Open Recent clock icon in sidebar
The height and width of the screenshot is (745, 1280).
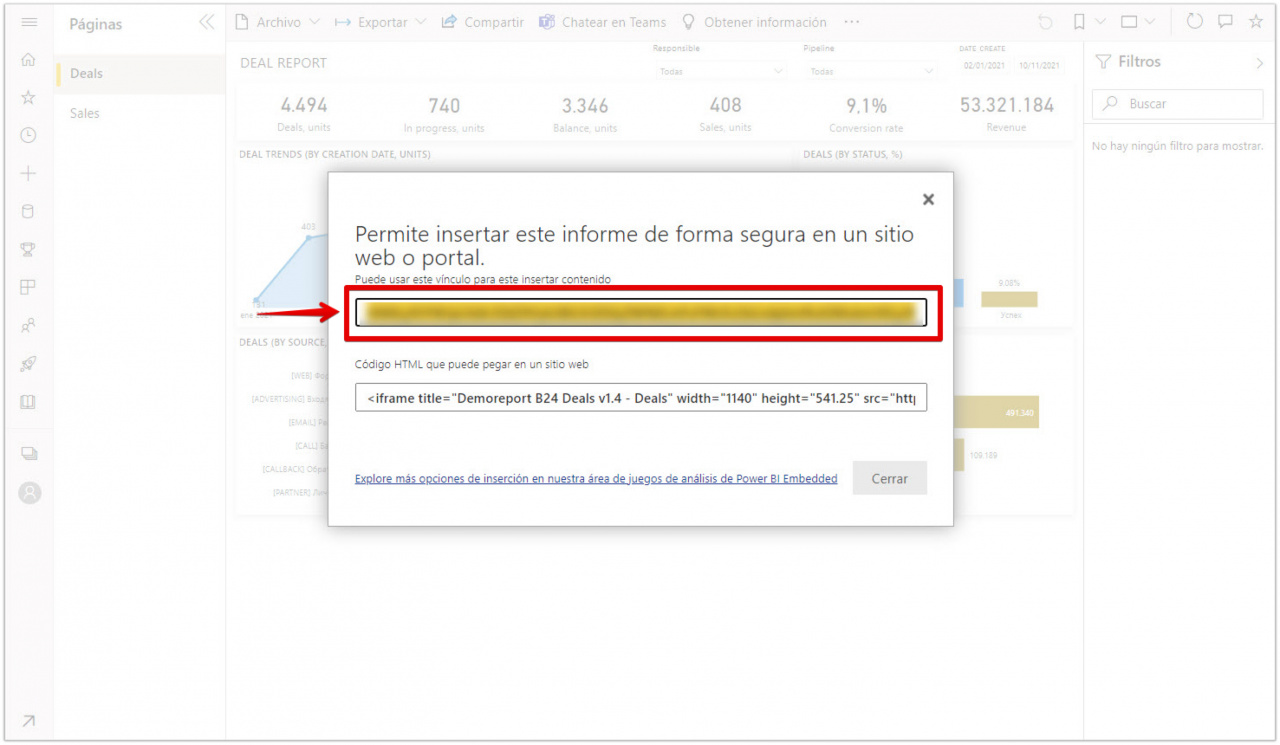click(x=29, y=136)
